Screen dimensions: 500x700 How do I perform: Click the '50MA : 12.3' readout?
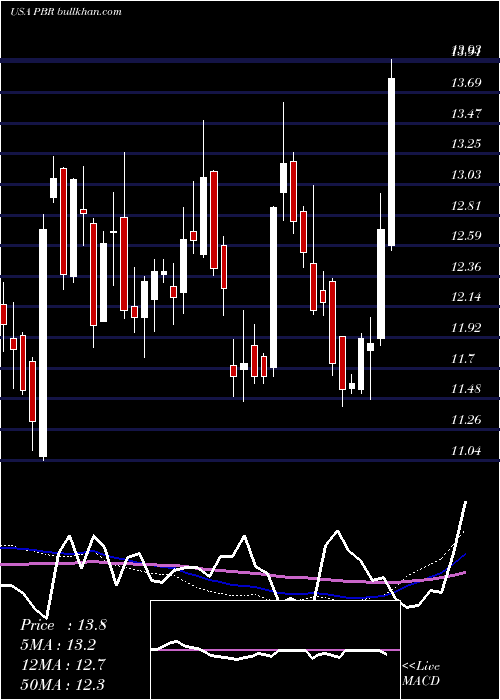point(63,684)
